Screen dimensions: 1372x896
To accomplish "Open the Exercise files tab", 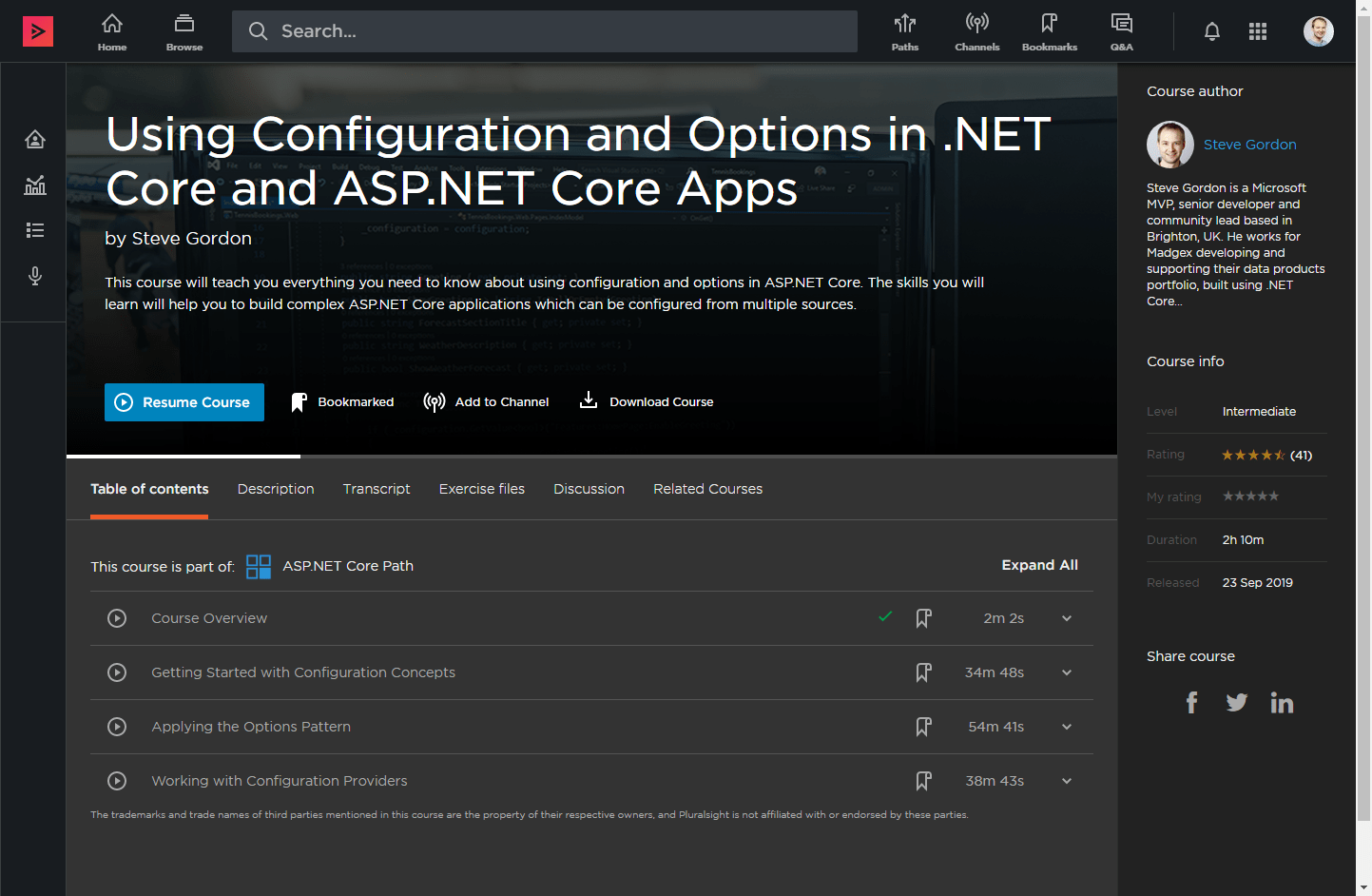I will 481,489.
